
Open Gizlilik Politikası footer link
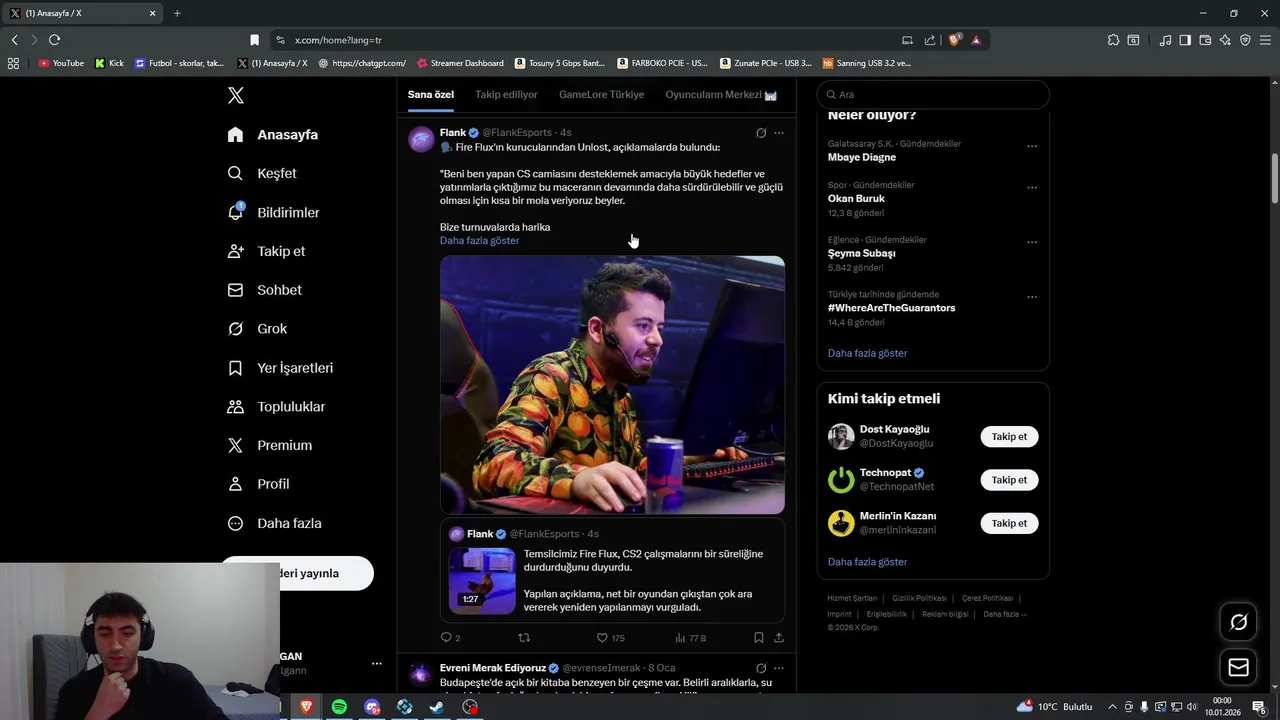pyautogui.click(x=919, y=598)
